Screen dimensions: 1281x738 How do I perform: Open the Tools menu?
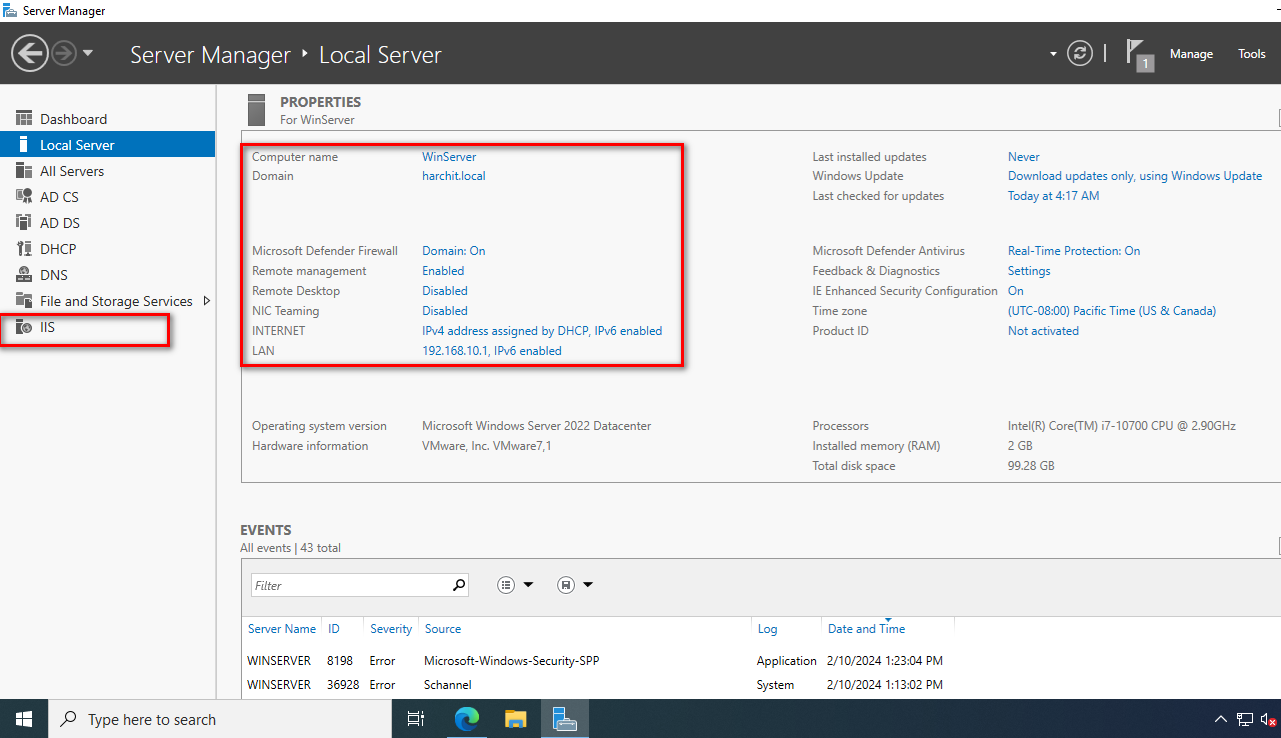click(1251, 54)
